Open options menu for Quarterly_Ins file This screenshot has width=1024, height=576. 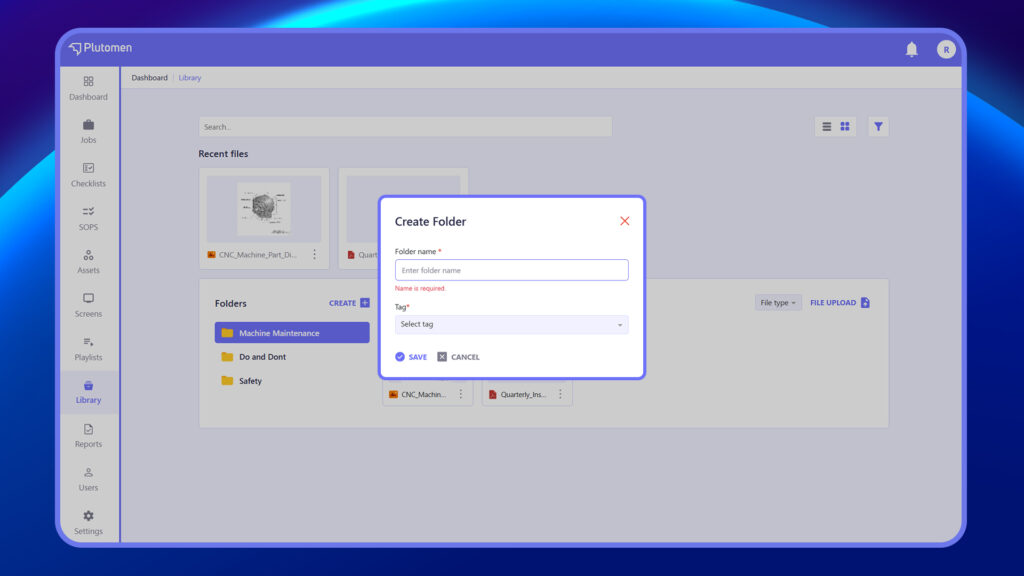tap(560, 394)
